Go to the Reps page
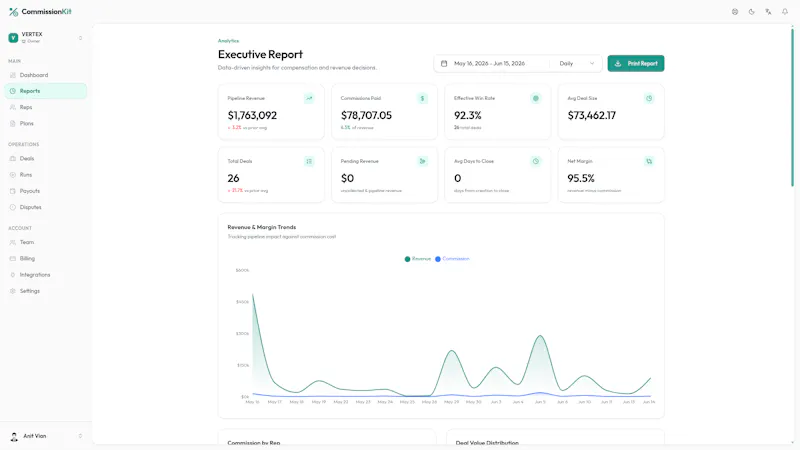800x450 pixels. point(45,107)
